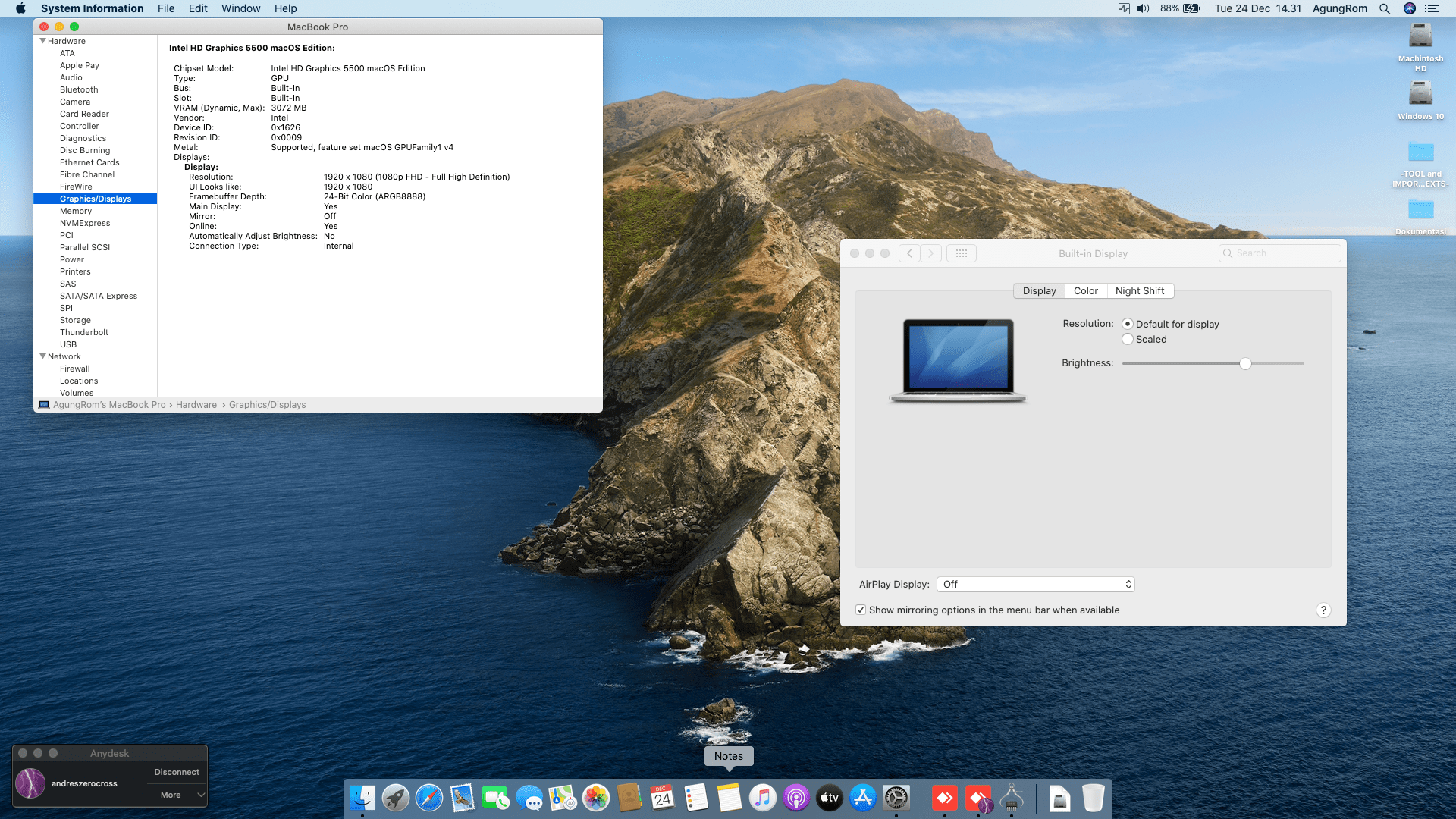Open Finder from the dock
Viewport: 1456px width, 819px height.
[362, 798]
